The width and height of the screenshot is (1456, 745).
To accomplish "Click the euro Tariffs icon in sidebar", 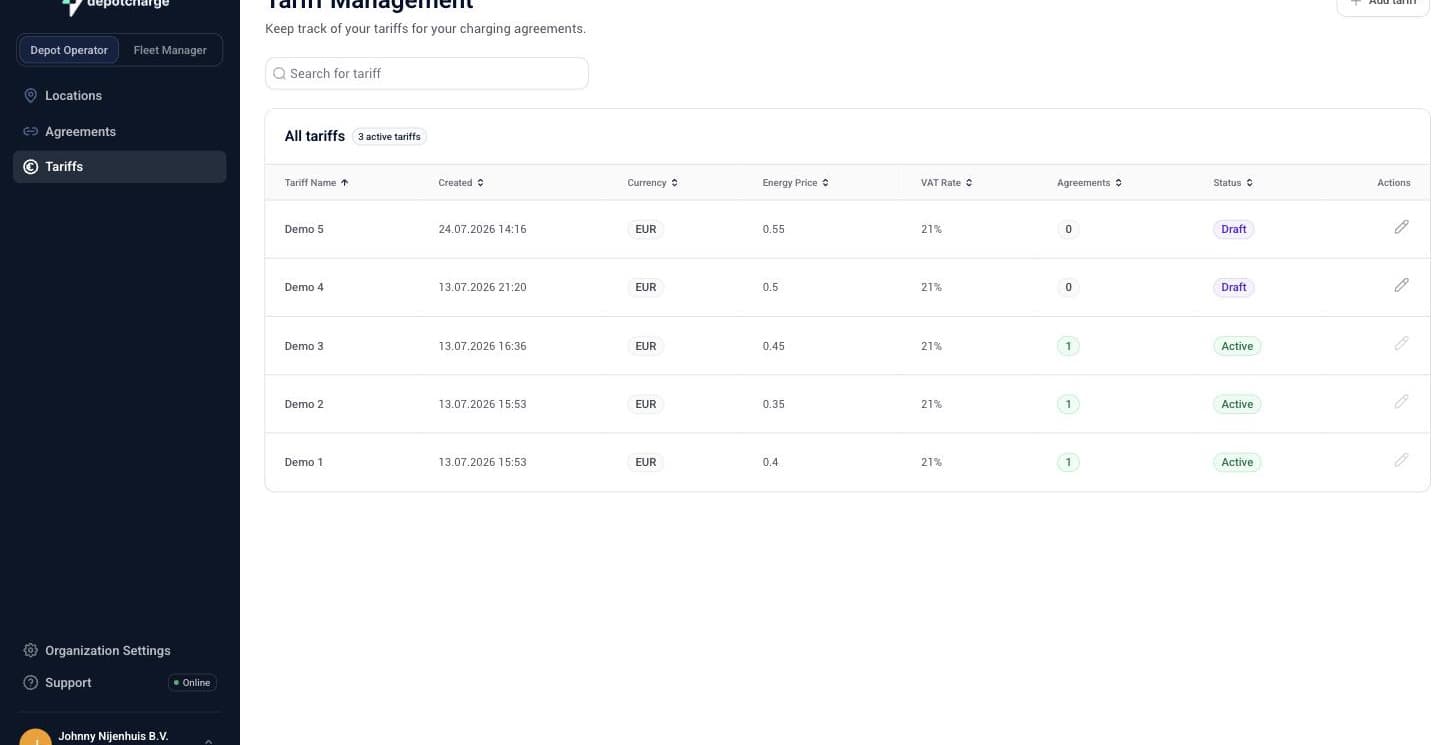I will click(30, 167).
